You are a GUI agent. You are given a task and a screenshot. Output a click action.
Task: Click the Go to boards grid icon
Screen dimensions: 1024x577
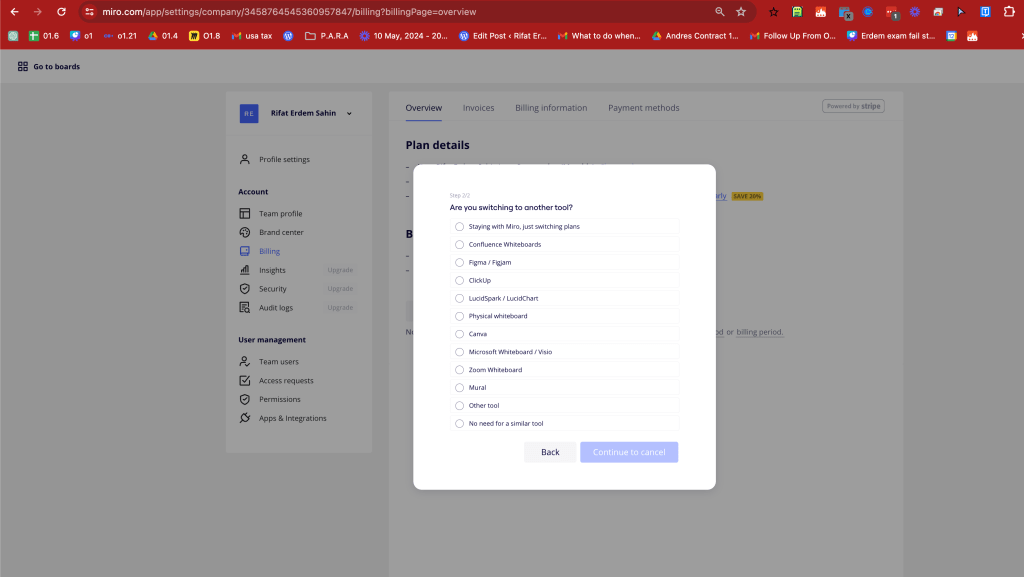tap(23, 67)
